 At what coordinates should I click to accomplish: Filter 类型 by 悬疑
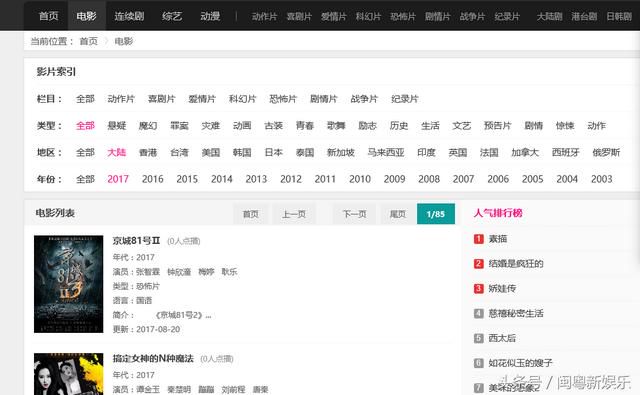point(117,126)
